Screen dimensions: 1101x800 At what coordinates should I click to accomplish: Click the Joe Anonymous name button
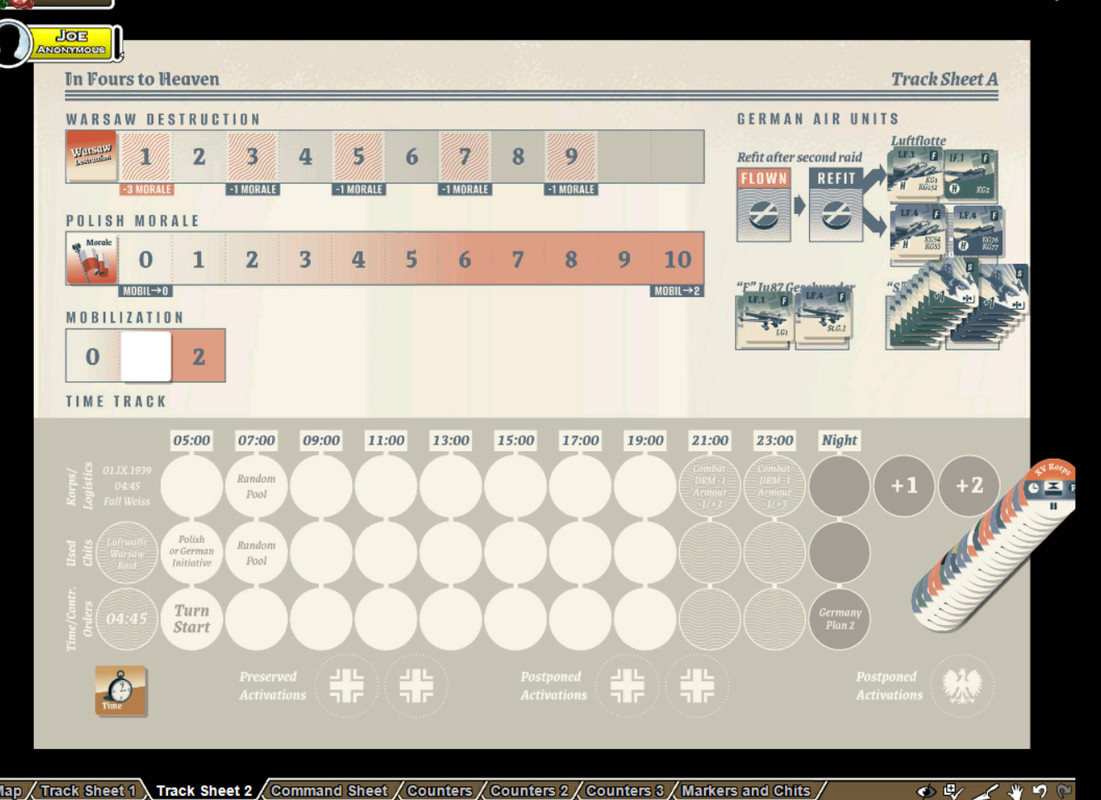point(72,42)
